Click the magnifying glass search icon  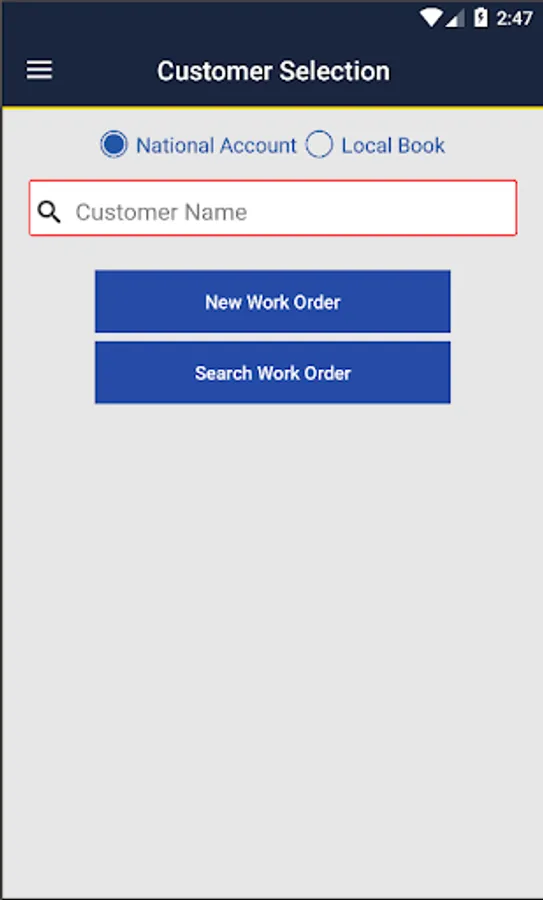49,212
